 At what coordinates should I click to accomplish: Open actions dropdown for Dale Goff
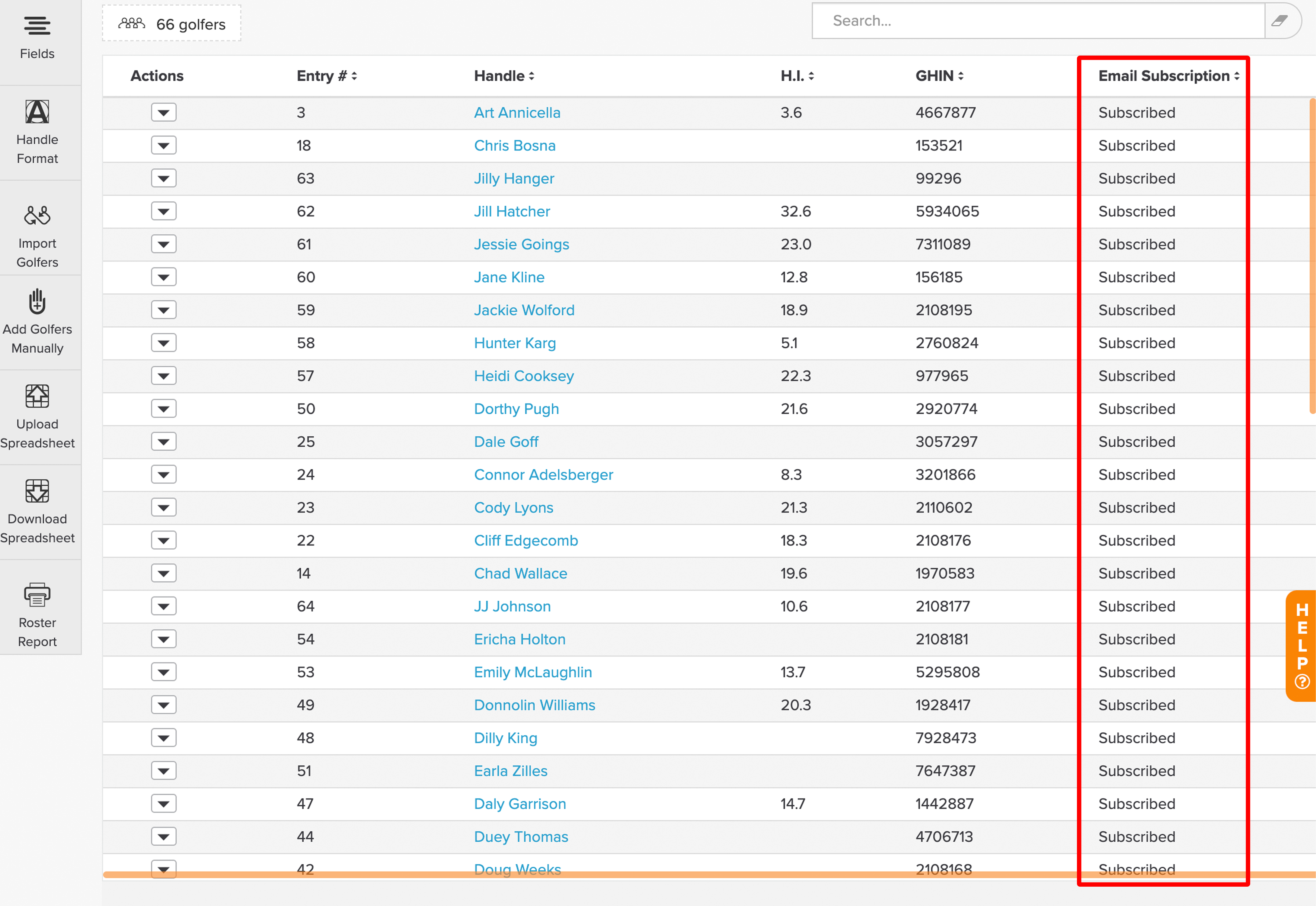tap(163, 442)
